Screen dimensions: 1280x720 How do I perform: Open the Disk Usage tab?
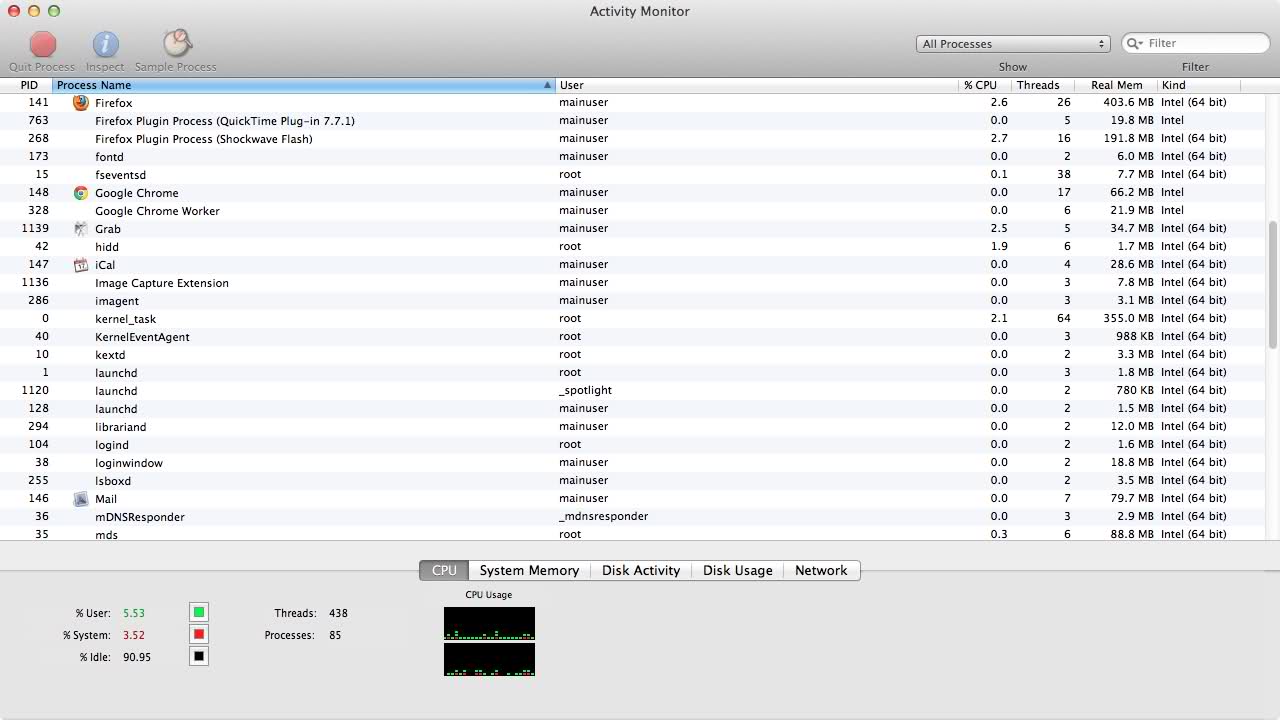(738, 570)
